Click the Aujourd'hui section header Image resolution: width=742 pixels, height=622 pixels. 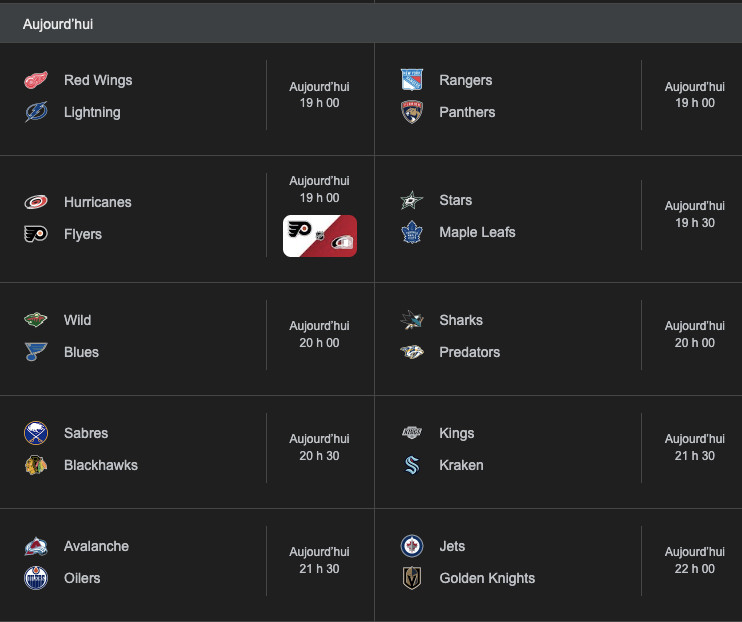pos(58,23)
